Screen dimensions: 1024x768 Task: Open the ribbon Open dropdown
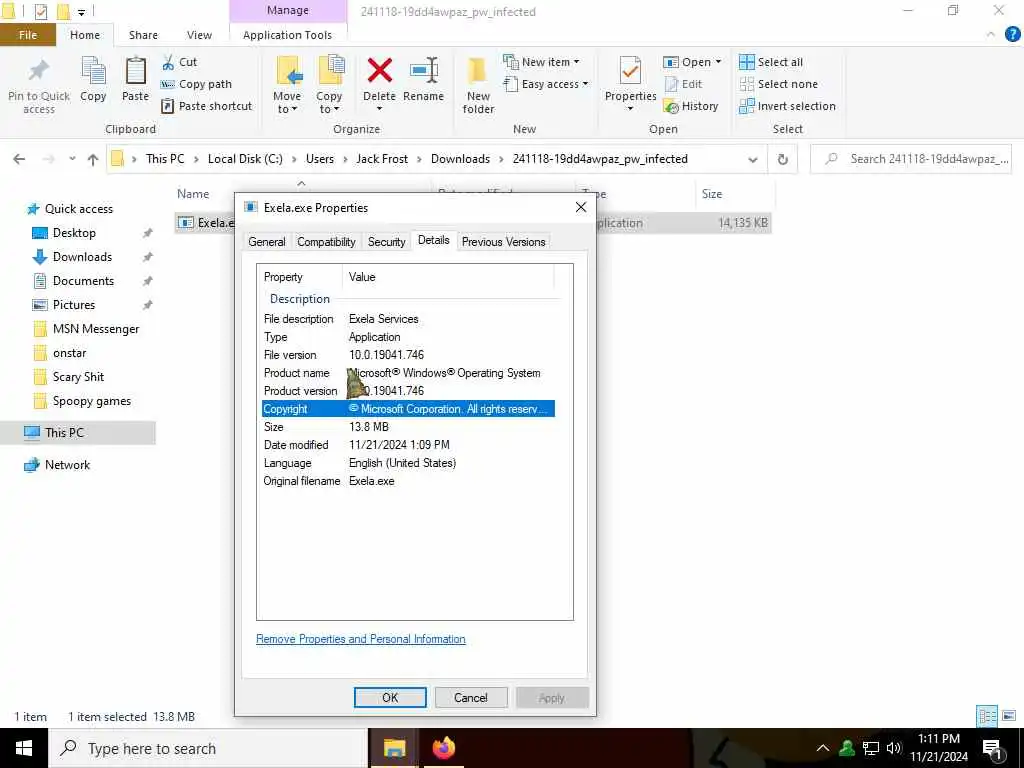click(692, 62)
